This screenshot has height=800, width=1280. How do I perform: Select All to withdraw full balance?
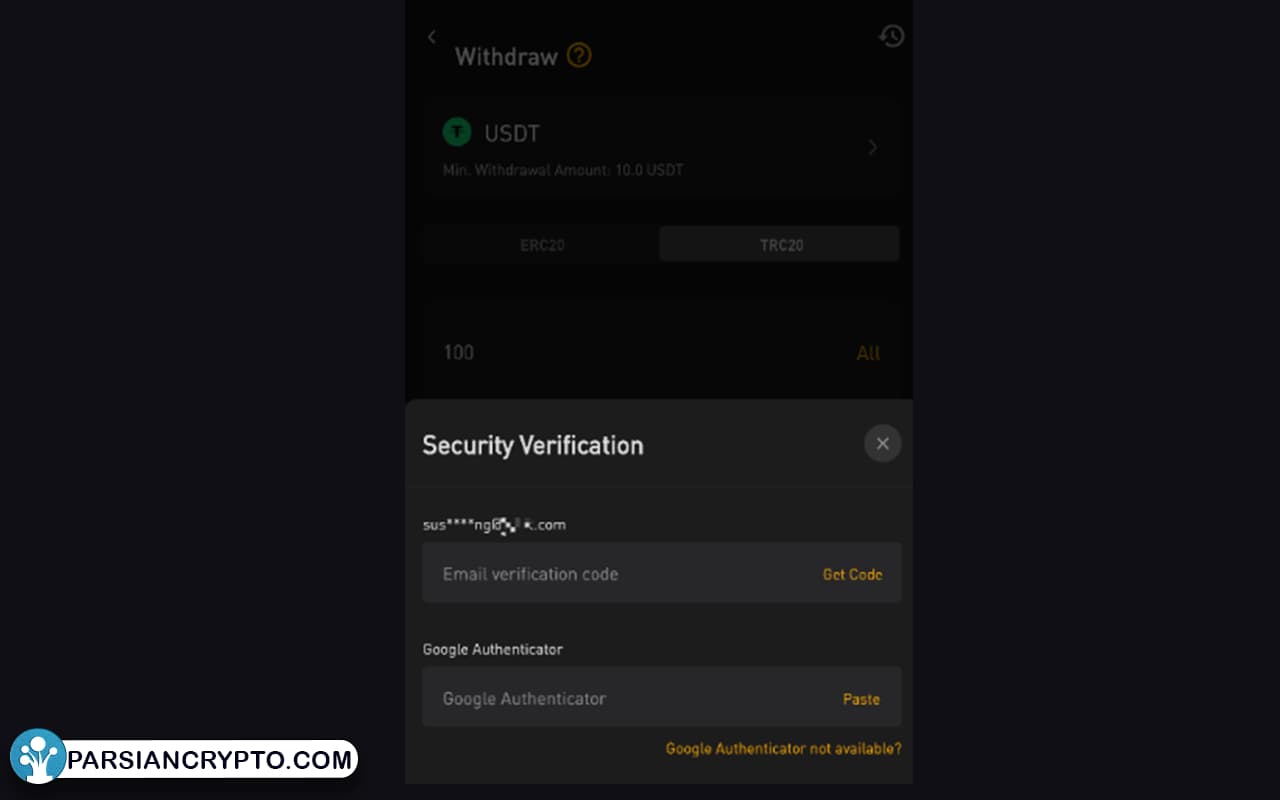click(868, 353)
